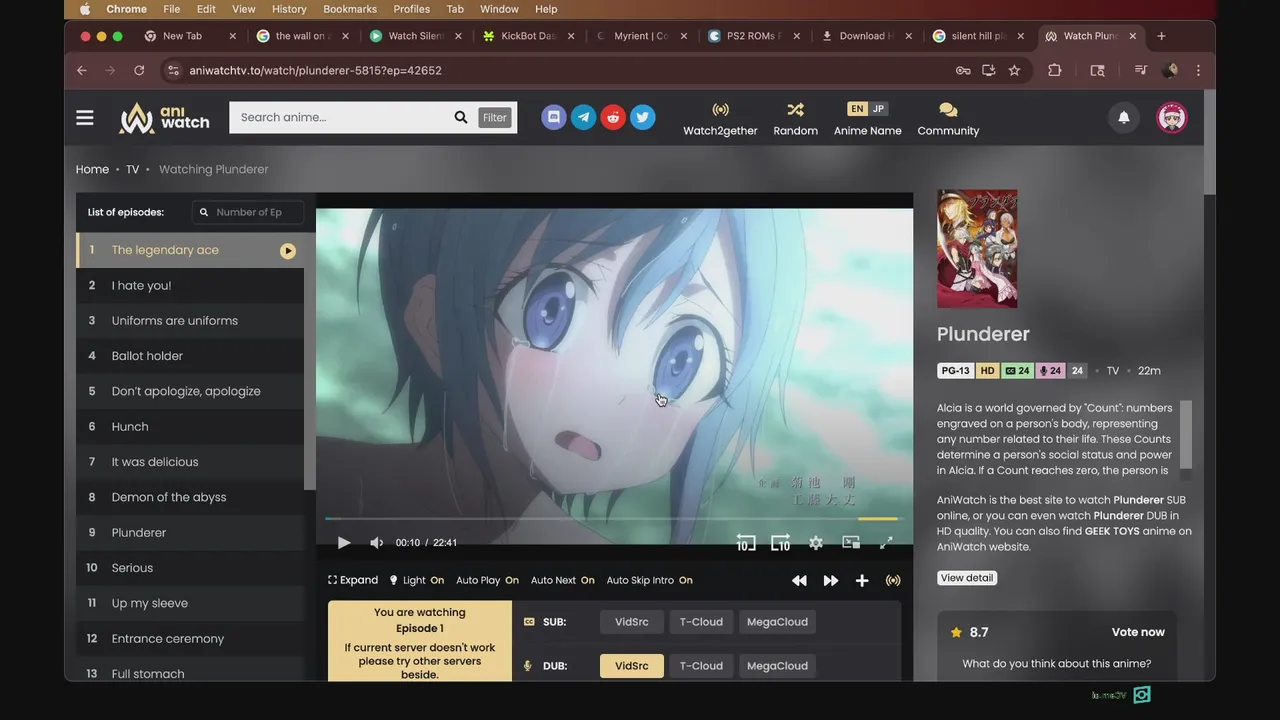Enter fullscreen video mode
Viewport: 1280px width, 720px height.
(886, 542)
